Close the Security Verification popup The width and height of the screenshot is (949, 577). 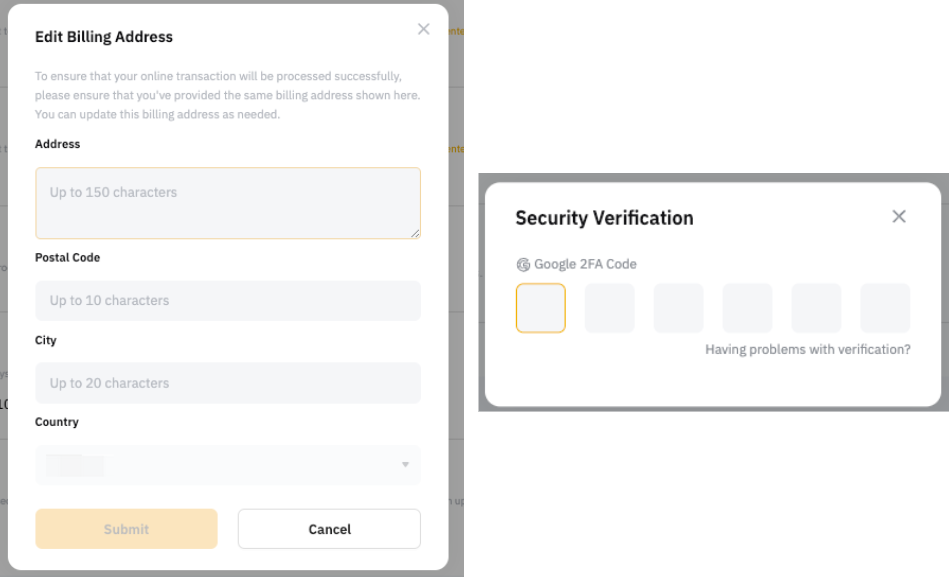tap(899, 217)
